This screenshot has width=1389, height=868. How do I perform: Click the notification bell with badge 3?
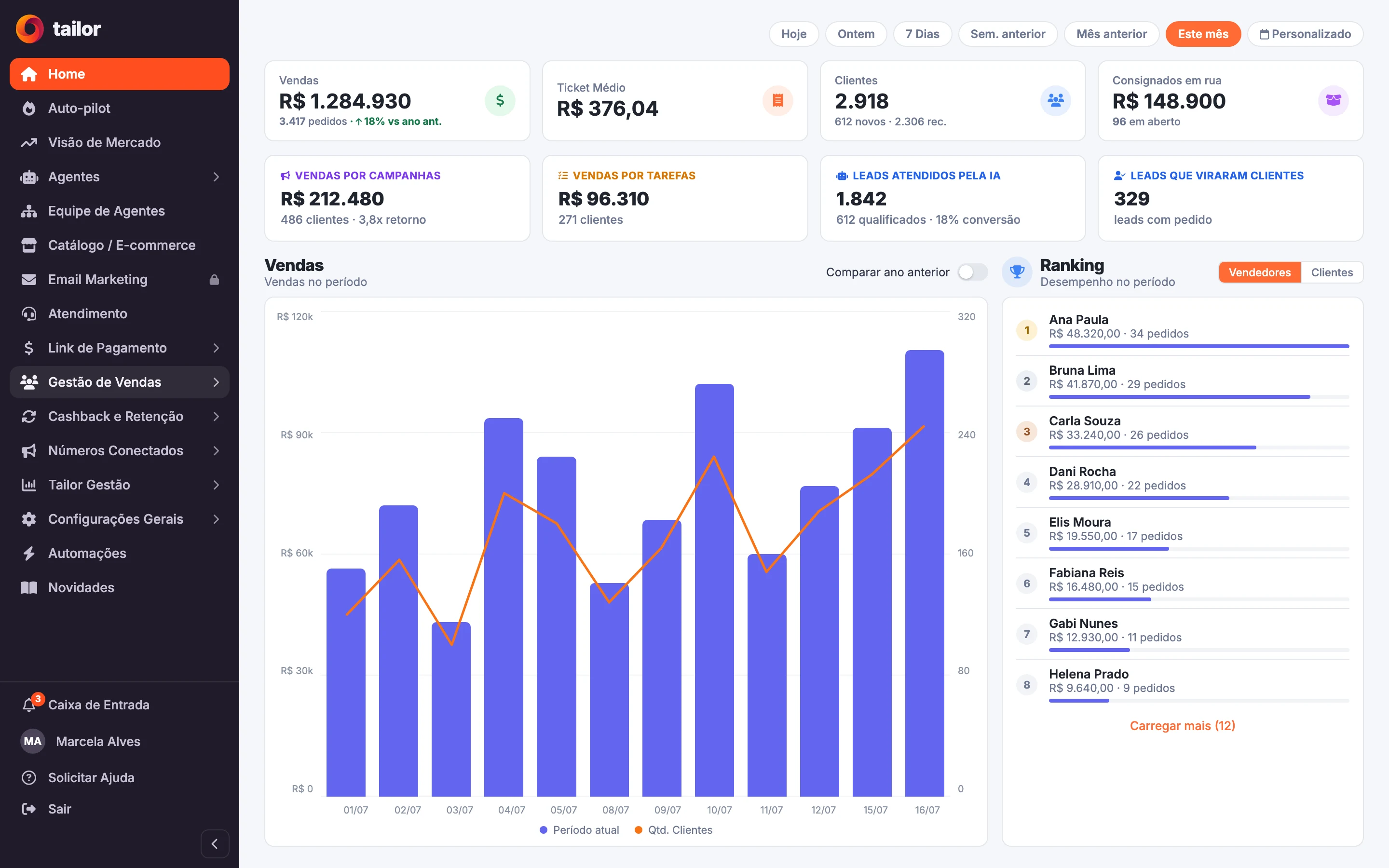click(x=30, y=704)
